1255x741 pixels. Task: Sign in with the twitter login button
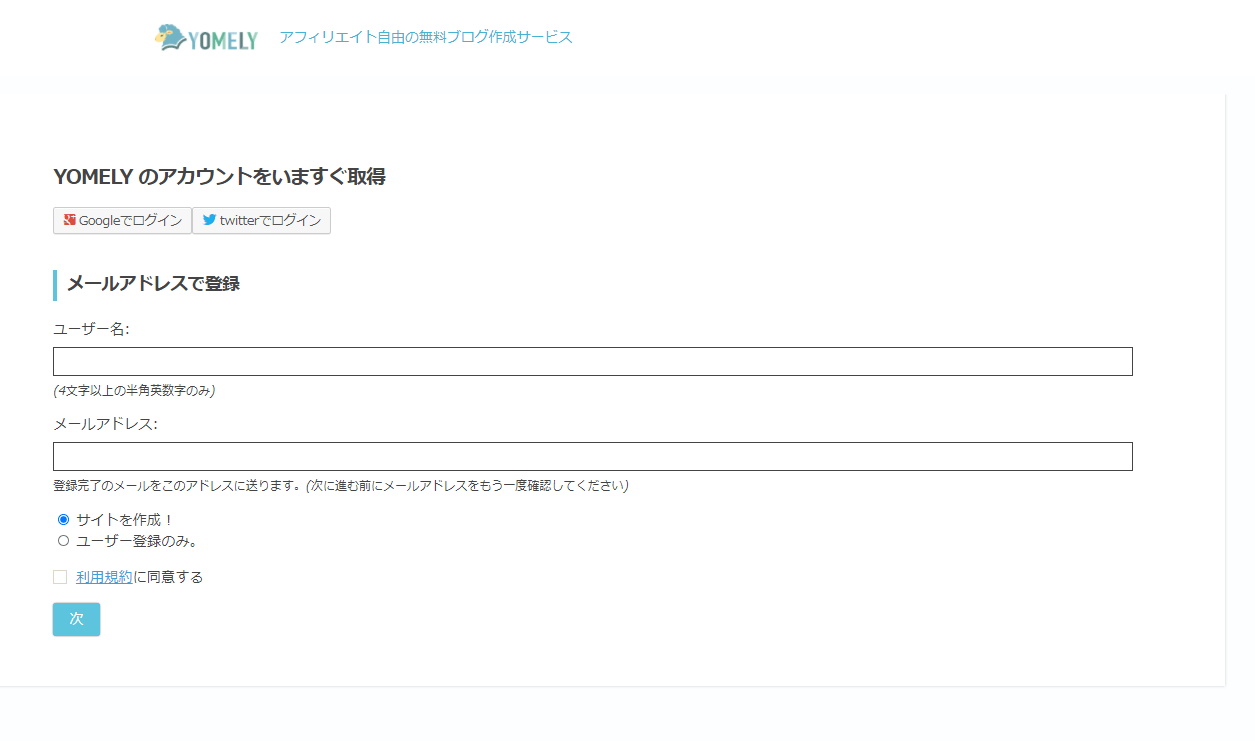262,221
